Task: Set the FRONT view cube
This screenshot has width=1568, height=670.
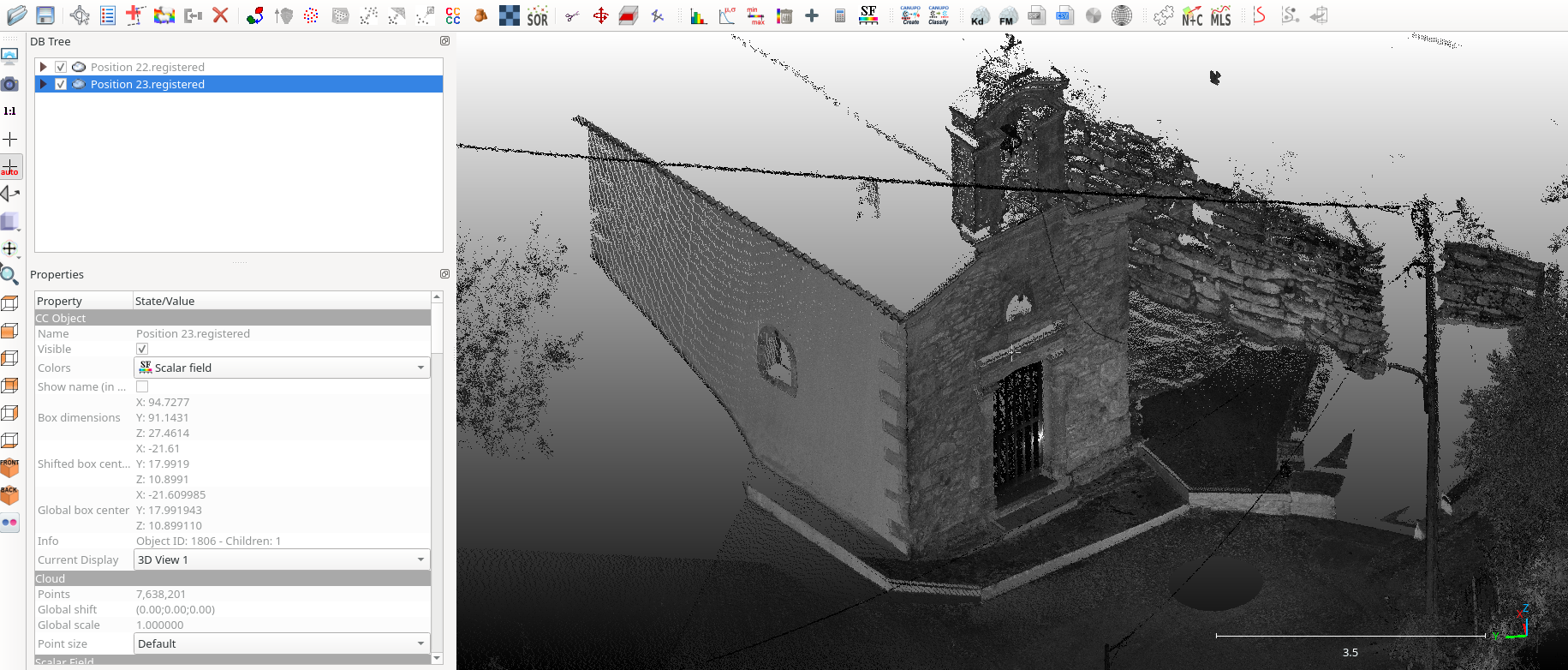Action: 10,468
